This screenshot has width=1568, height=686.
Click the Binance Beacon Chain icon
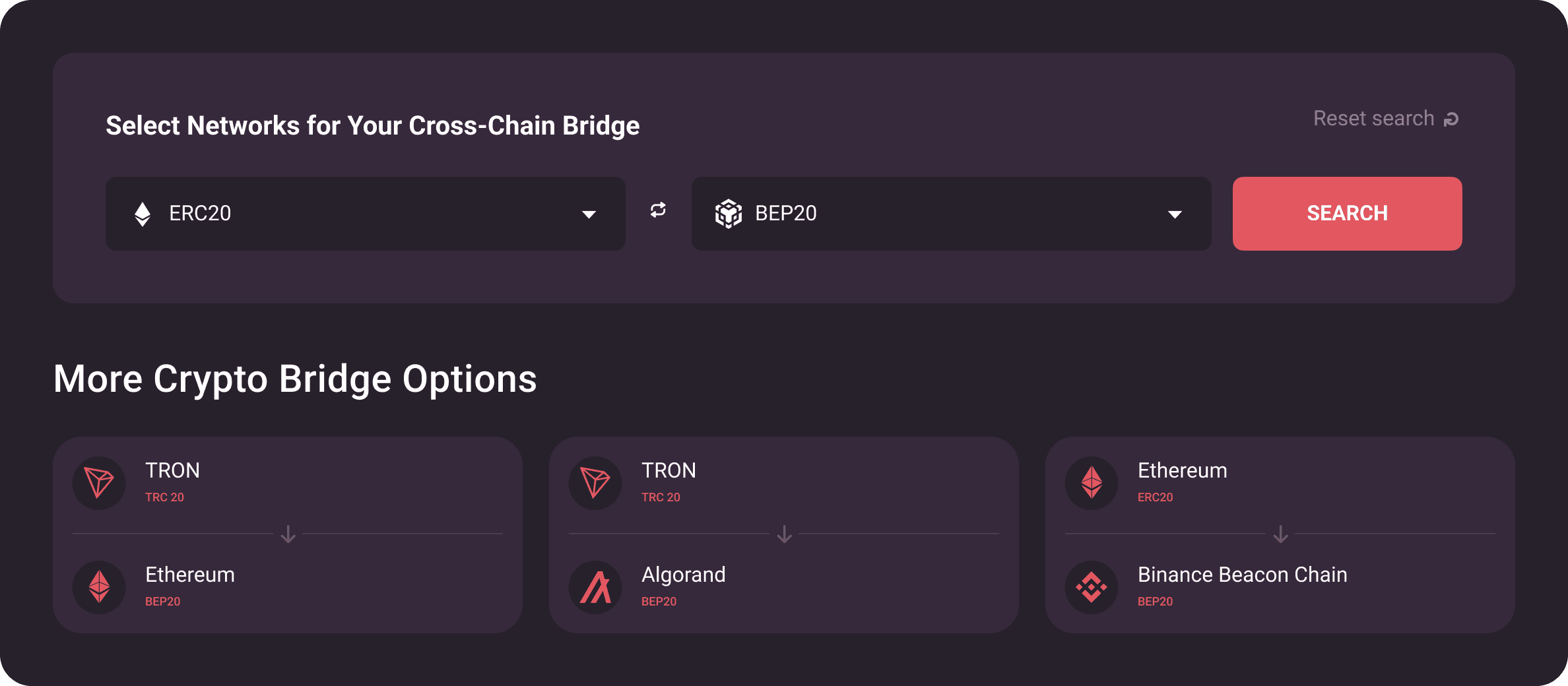[x=1092, y=587]
